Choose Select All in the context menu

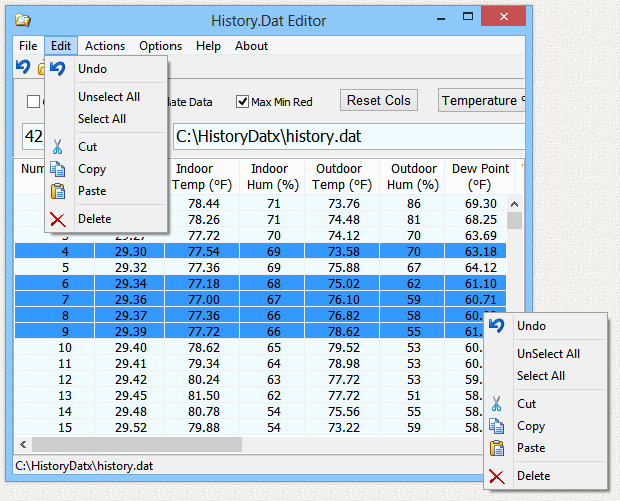541,376
